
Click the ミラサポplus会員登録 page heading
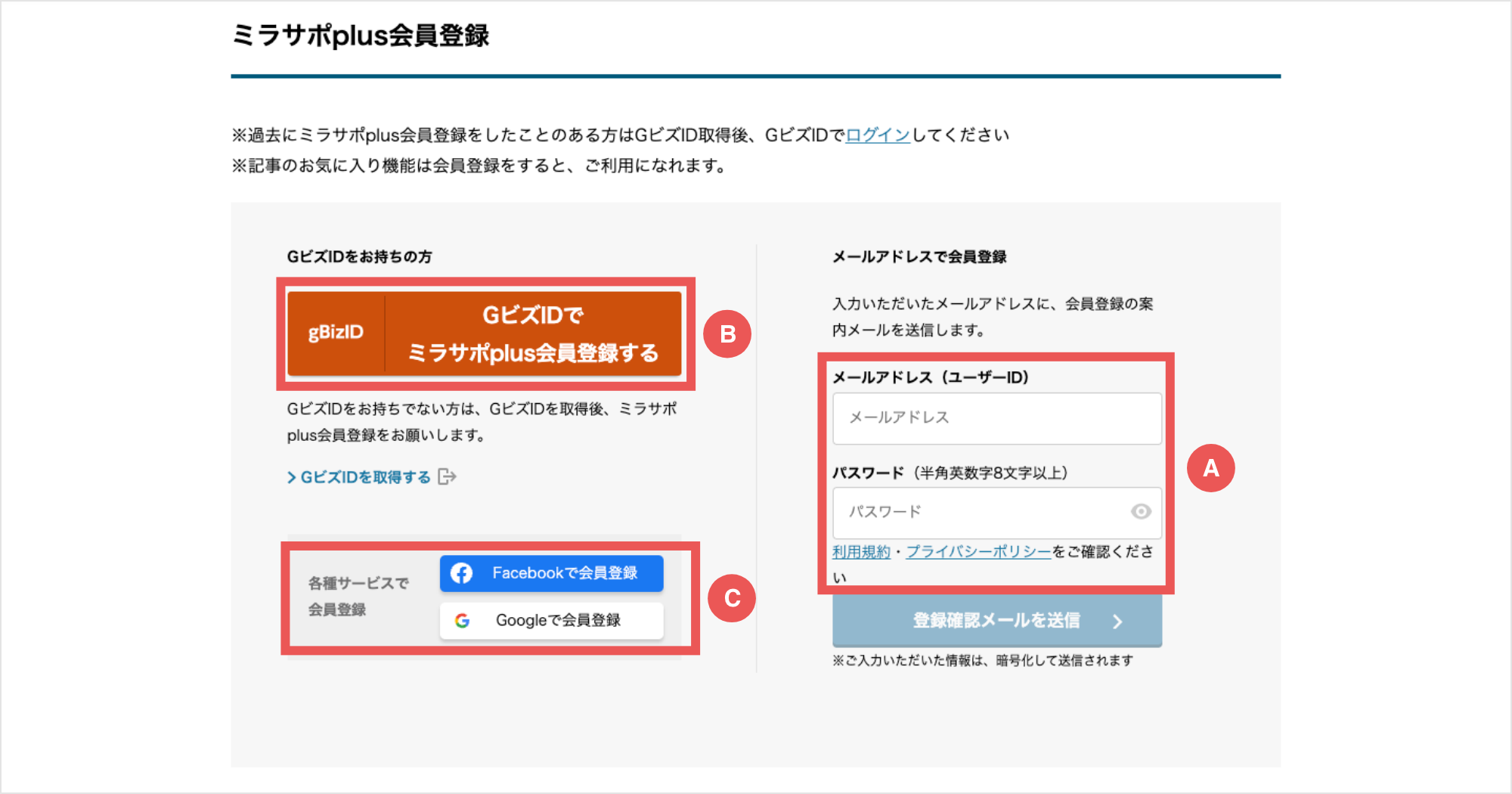[361, 36]
